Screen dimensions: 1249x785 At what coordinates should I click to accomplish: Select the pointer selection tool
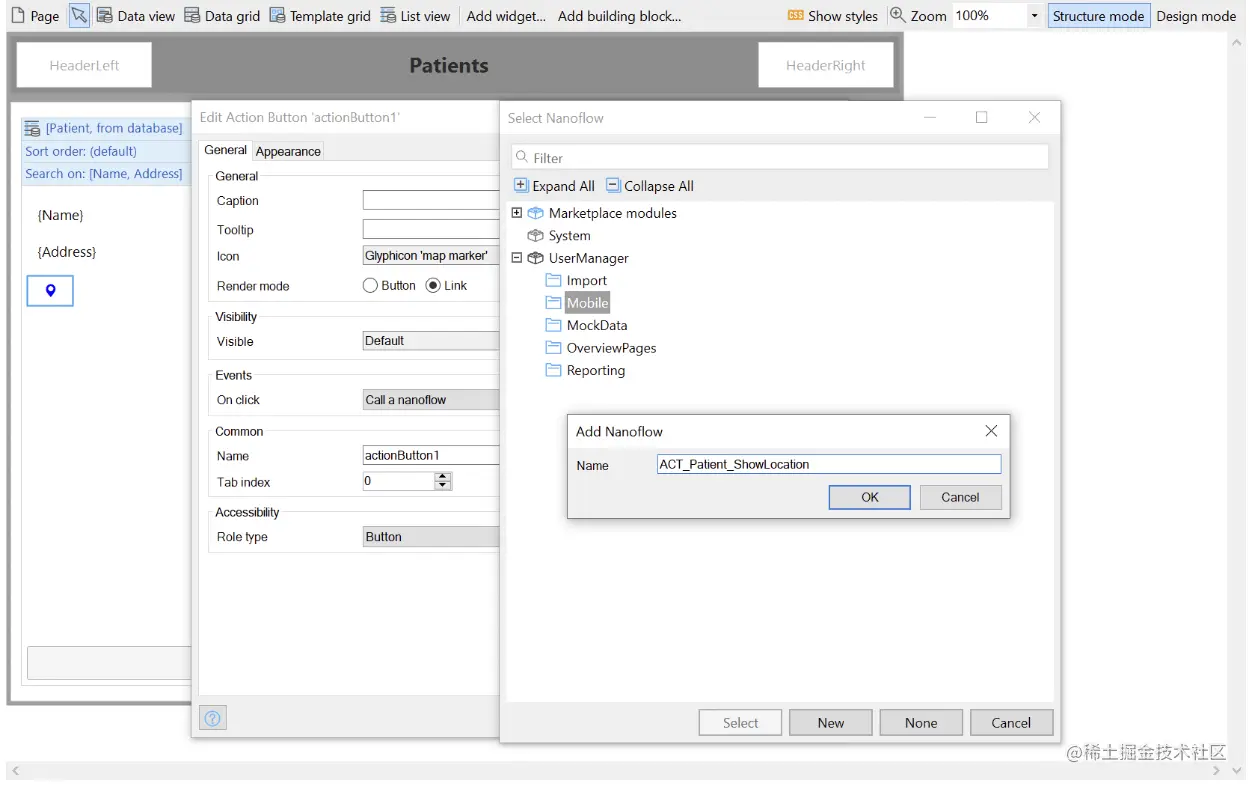tap(79, 16)
